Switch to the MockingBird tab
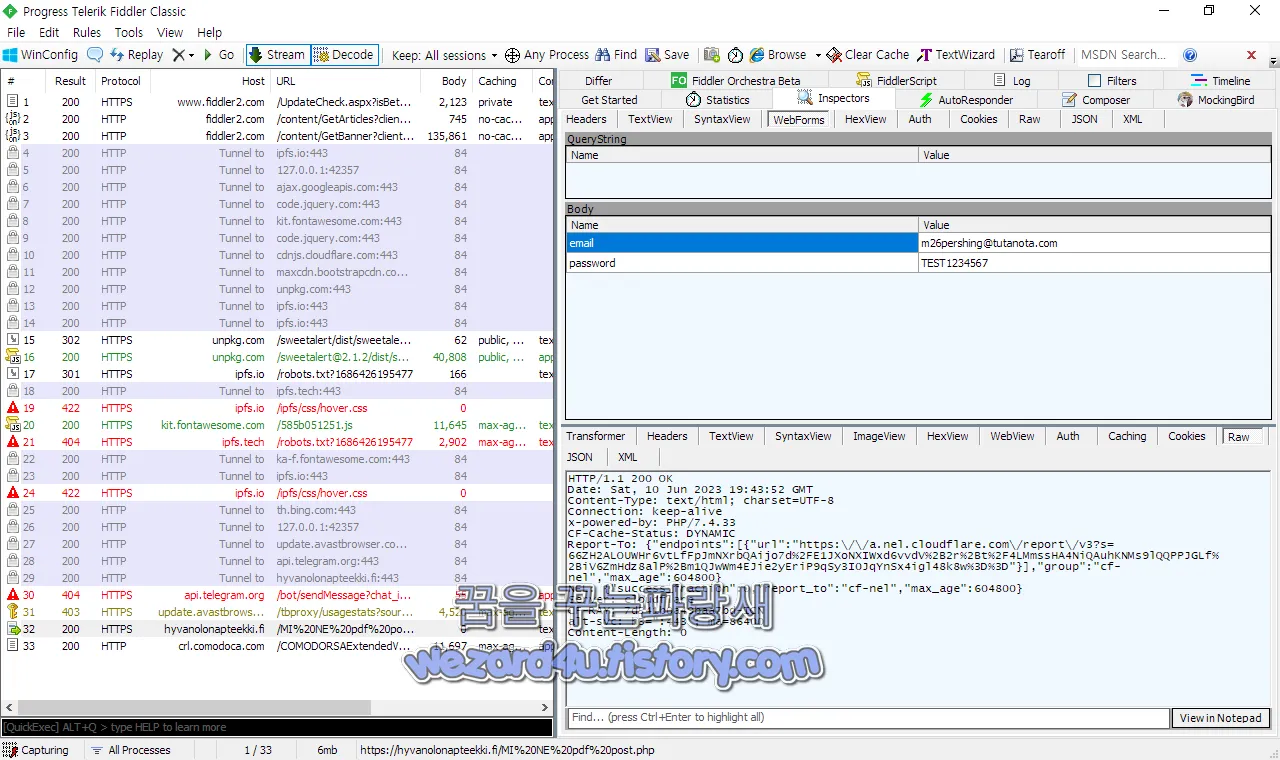The height and width of the screenshot is (760, 1280). tap(1216, 100)
